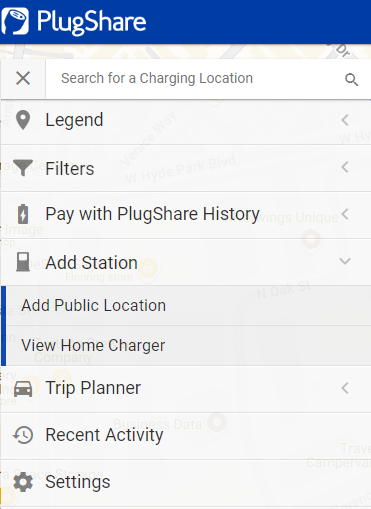Image resolution: width=371 pixels, height=509 pixels.
Task: Focus the Search for a Charging Location field
Action: click(195, 79)
